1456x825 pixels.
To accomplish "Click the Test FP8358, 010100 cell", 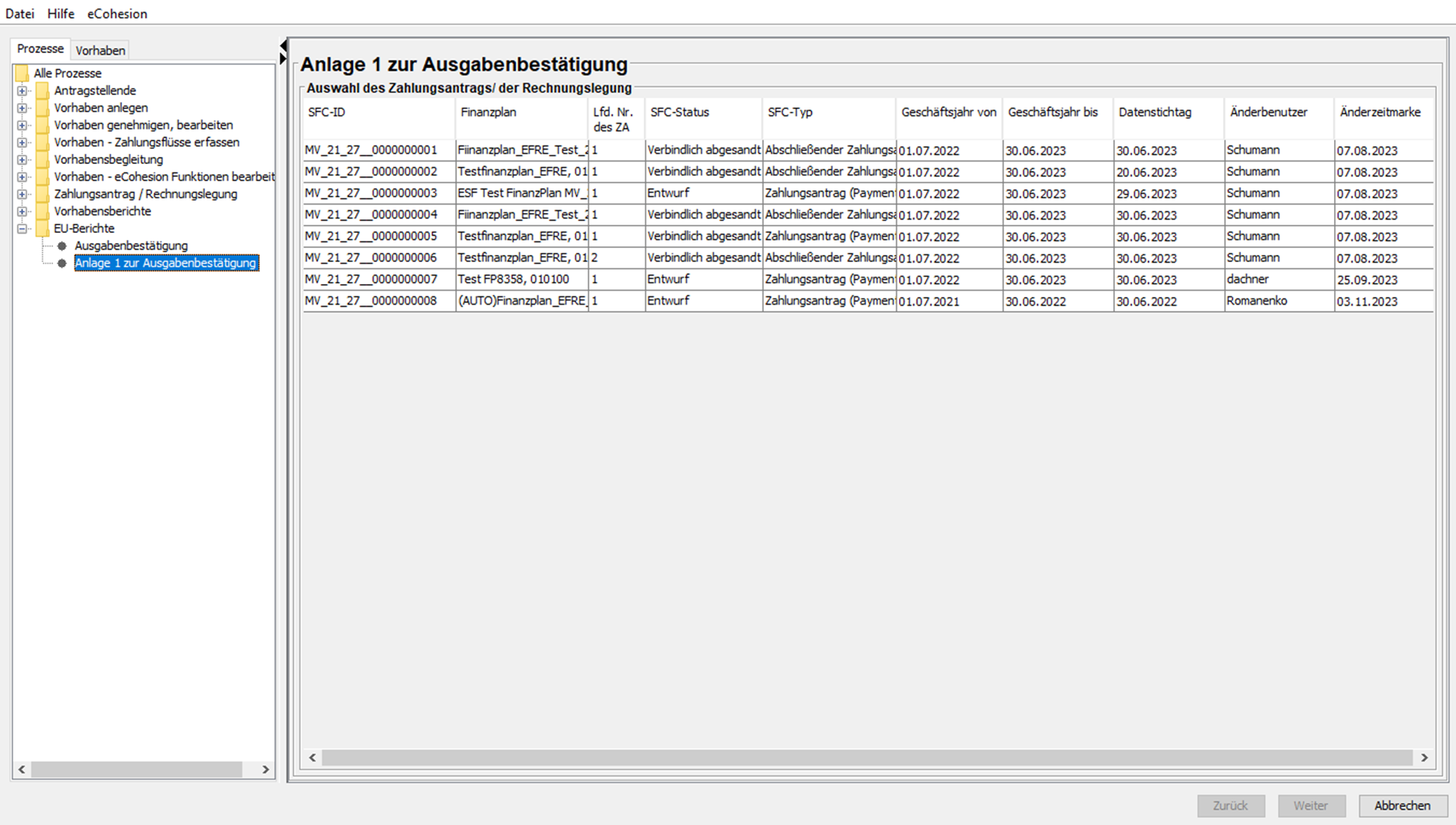I will pyautogui.click(x=522, y=279).
